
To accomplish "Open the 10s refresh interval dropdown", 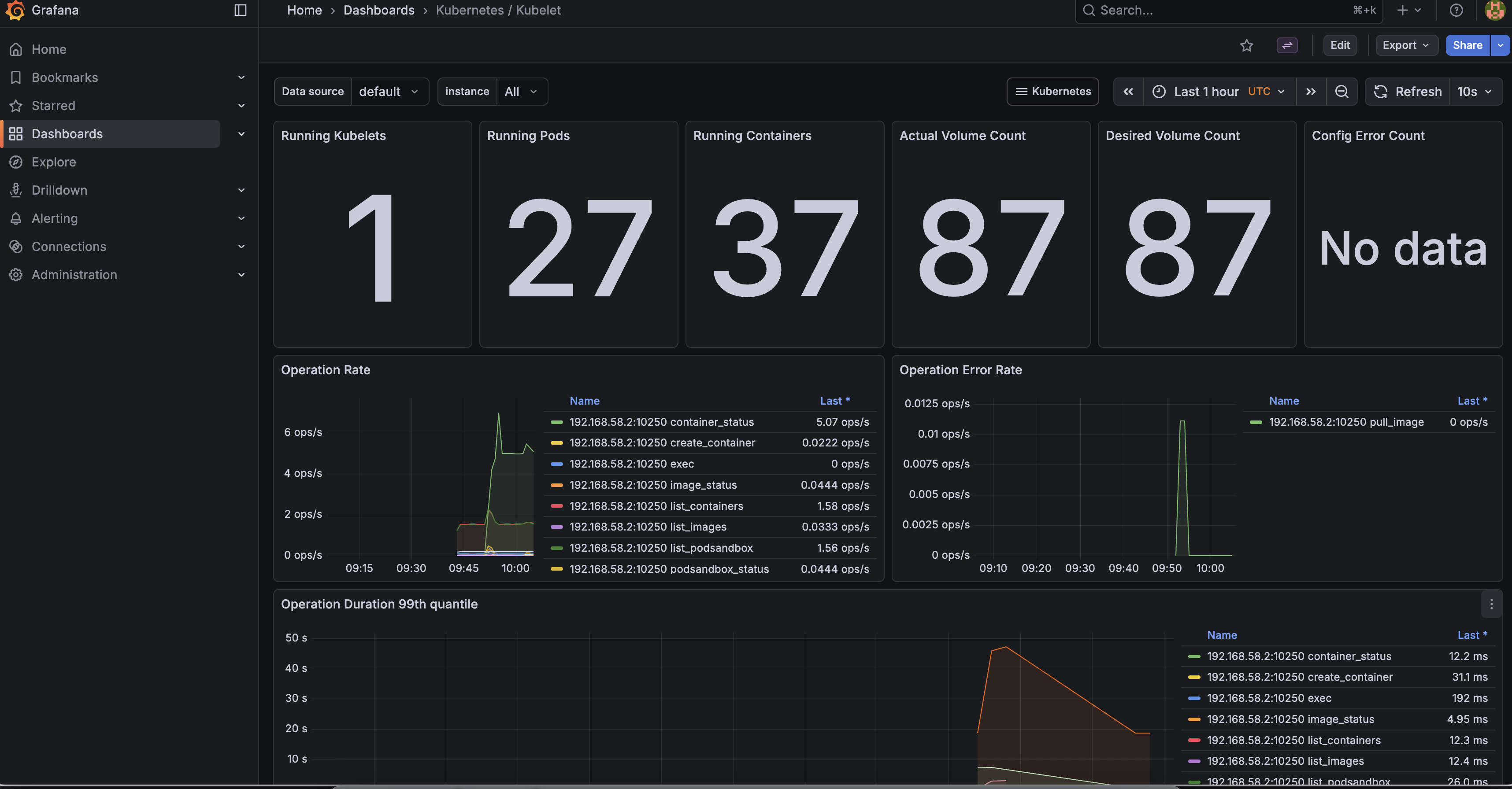I will click(1475, 92).
